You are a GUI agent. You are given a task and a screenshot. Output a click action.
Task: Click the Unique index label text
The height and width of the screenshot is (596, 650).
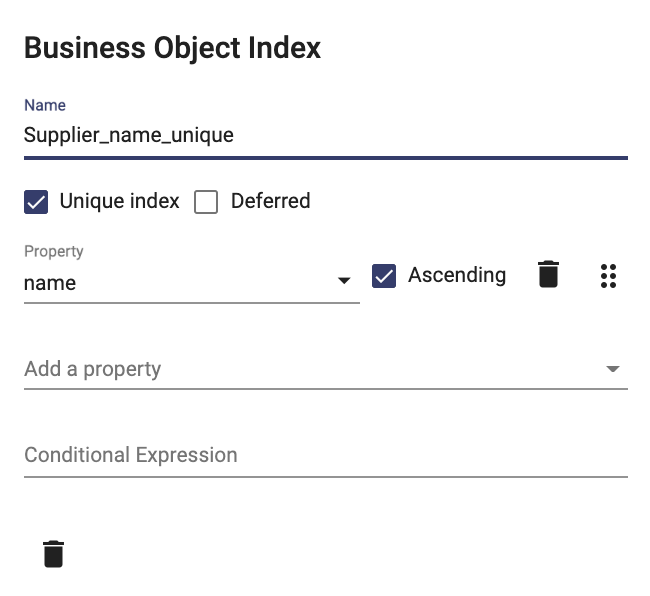(x=119, y=201)
